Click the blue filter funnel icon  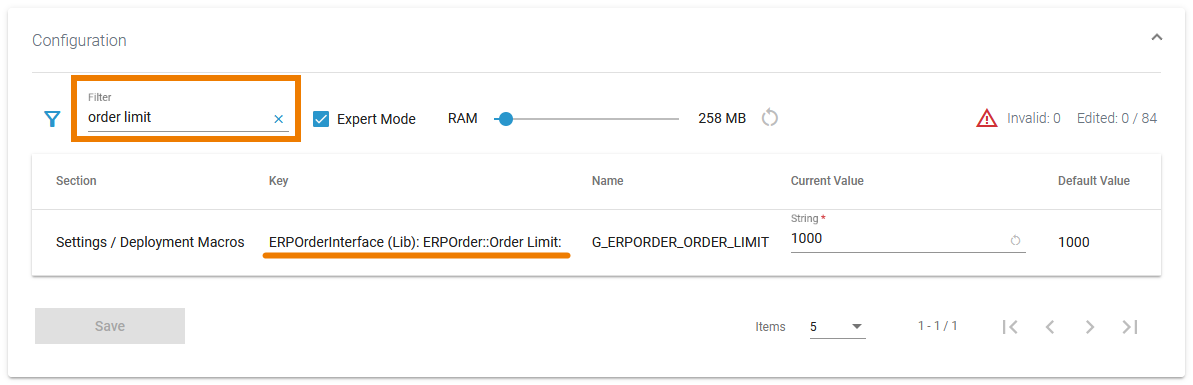coord(52,119)
